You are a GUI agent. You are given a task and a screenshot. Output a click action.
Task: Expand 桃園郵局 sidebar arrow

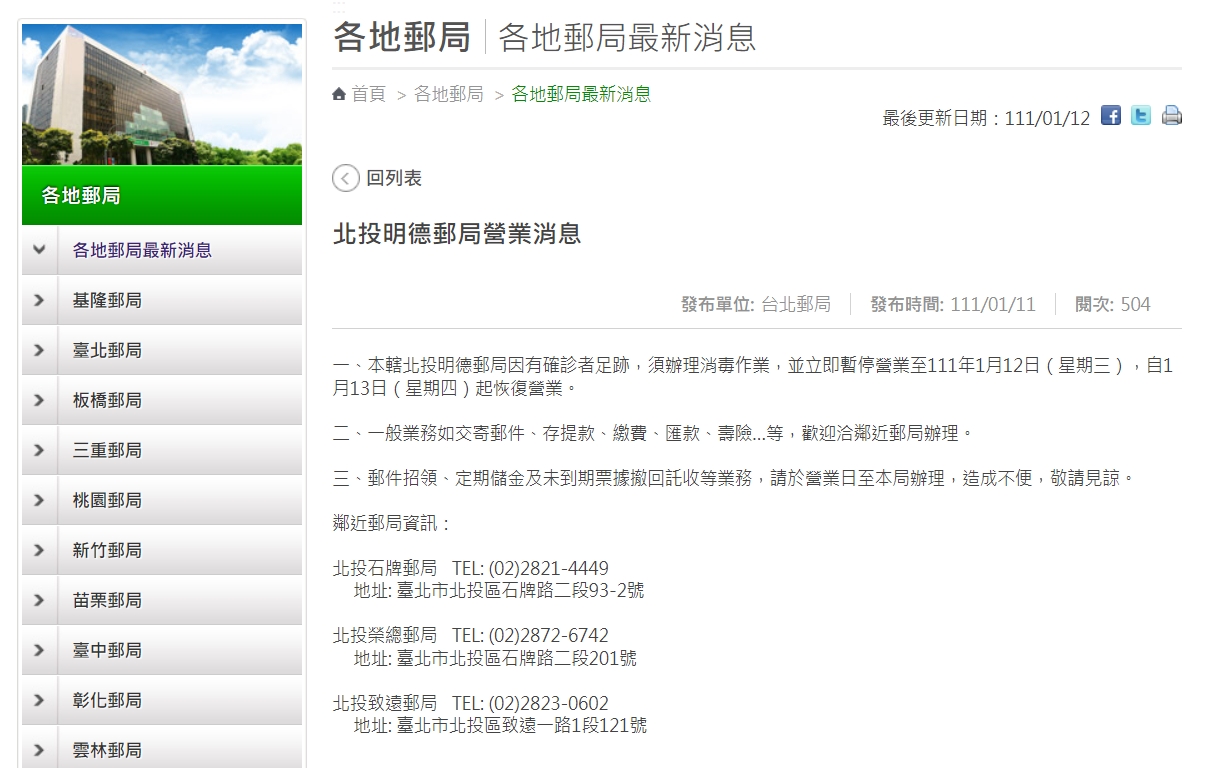tap(39, 500)
